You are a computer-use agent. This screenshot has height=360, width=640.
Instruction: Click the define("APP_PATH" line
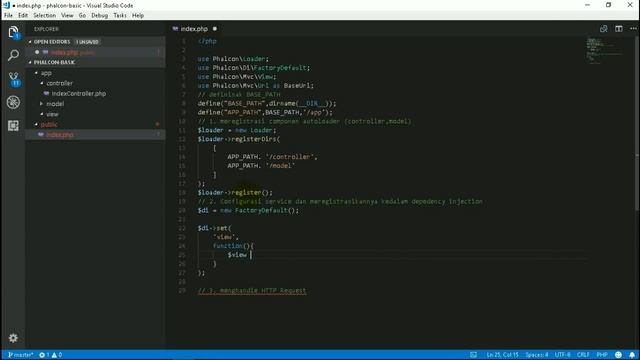265,112
